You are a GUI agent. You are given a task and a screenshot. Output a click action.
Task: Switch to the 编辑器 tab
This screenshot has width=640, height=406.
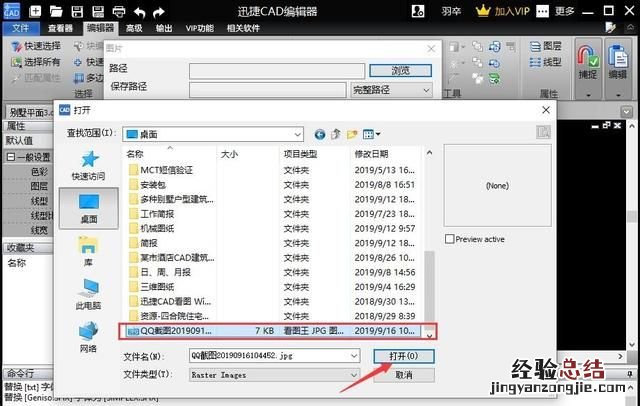100,28
